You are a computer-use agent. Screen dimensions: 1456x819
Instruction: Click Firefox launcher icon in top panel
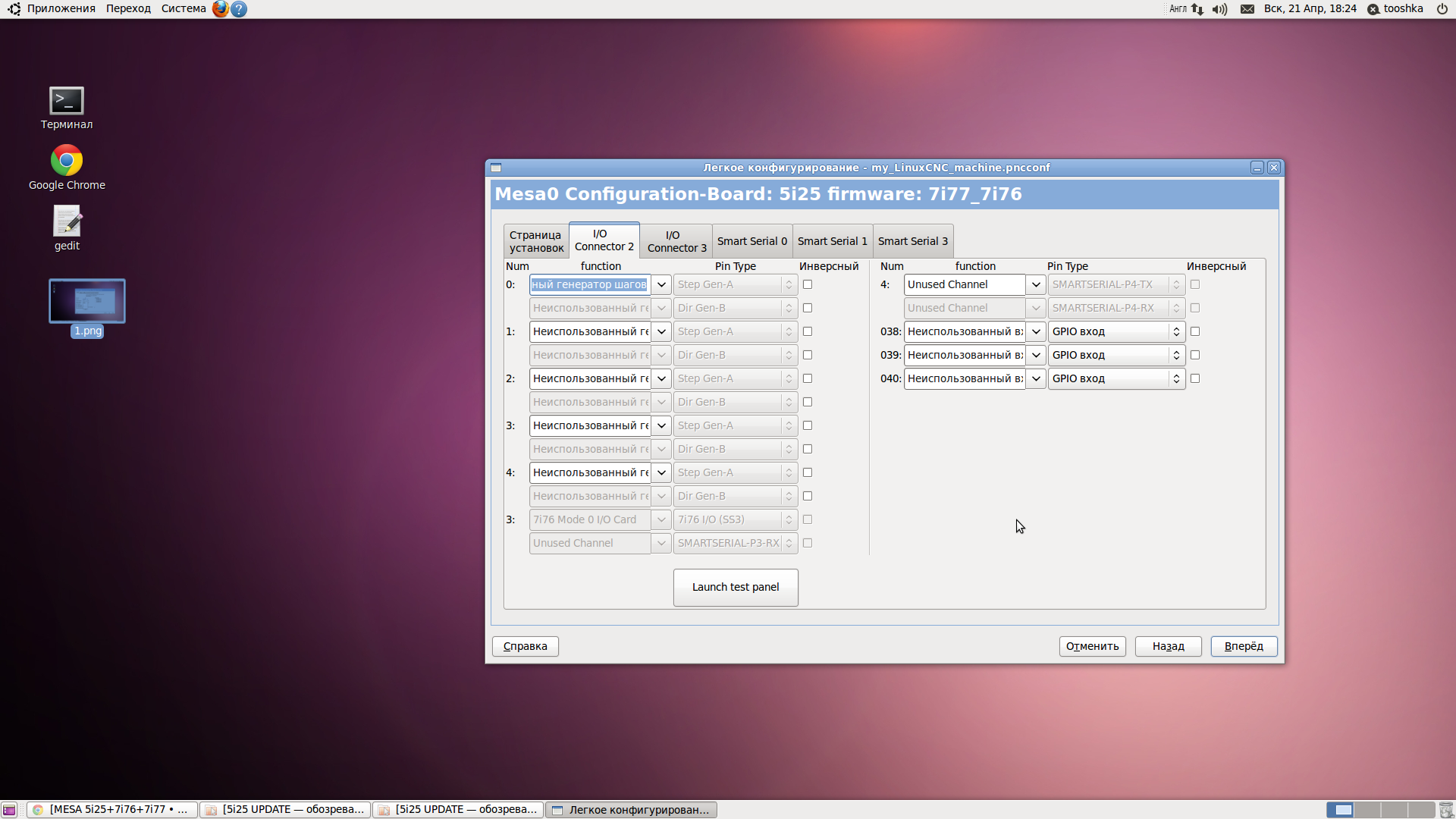pos(220,9)
